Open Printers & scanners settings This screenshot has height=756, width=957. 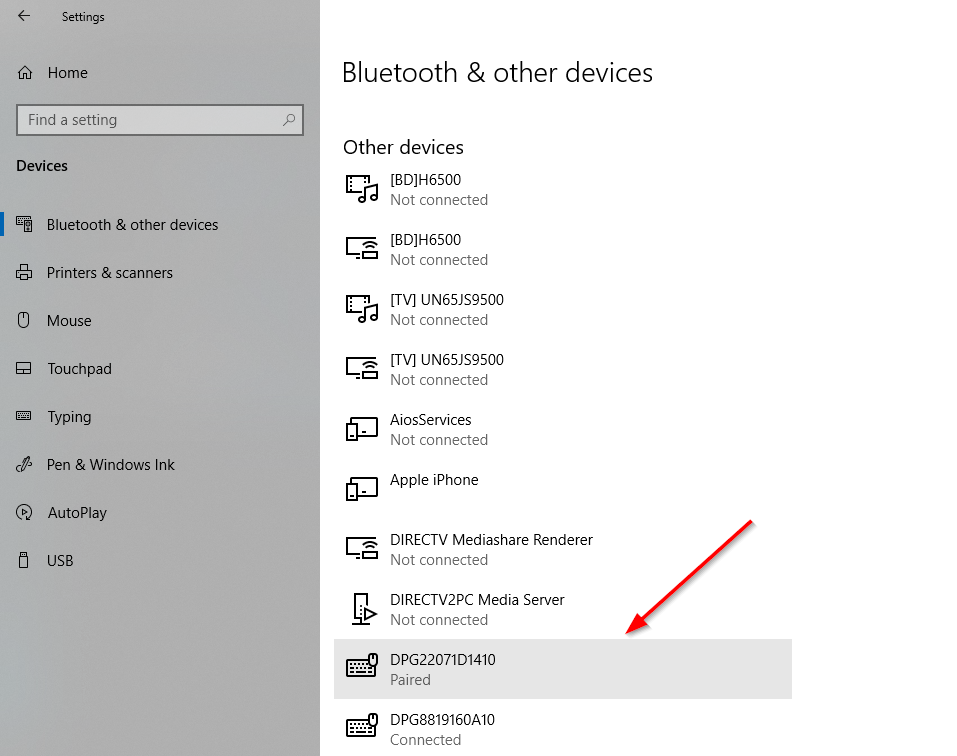tap(109, 273)
